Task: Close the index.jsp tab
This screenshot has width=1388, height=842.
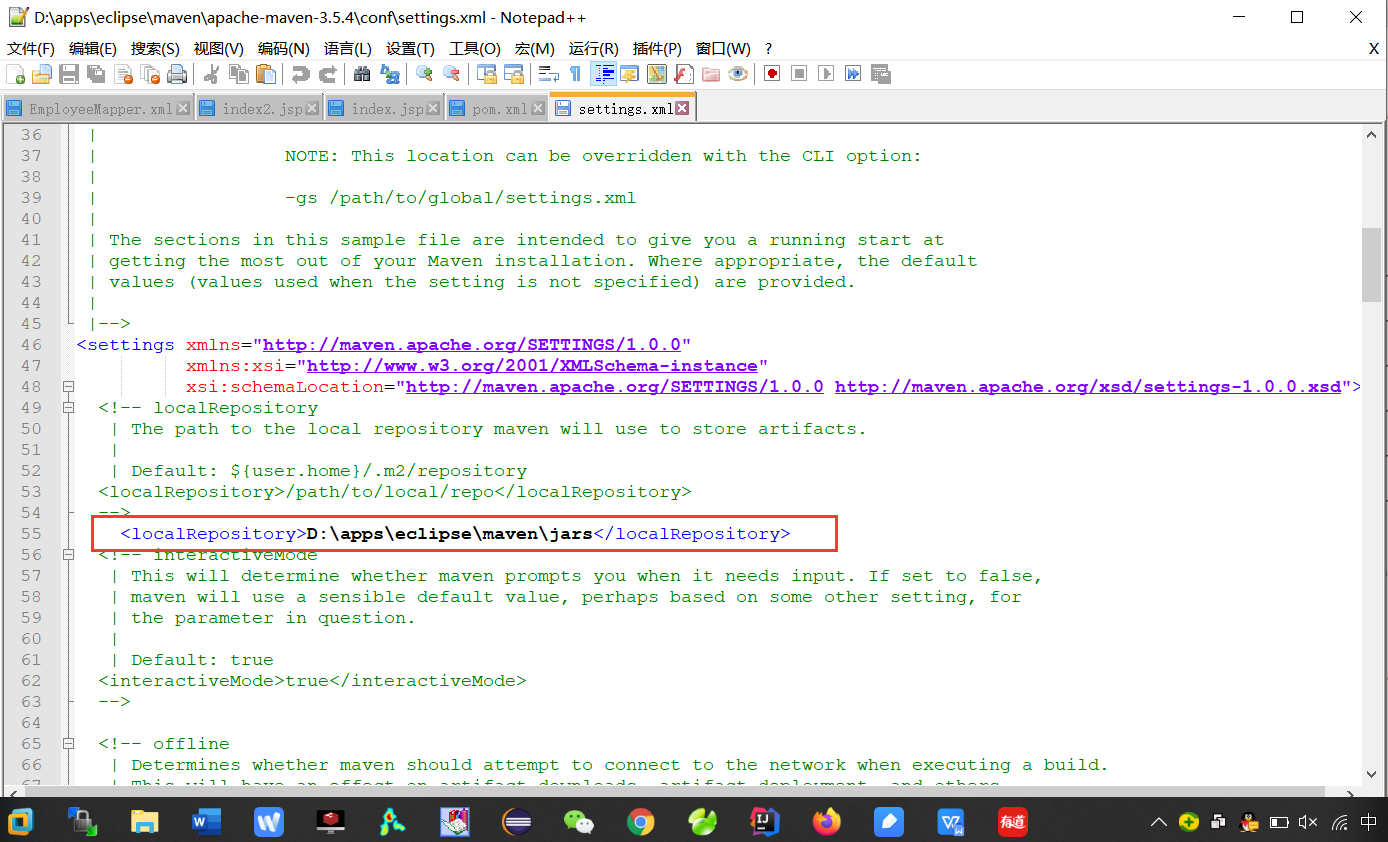Action: point(433,109)
